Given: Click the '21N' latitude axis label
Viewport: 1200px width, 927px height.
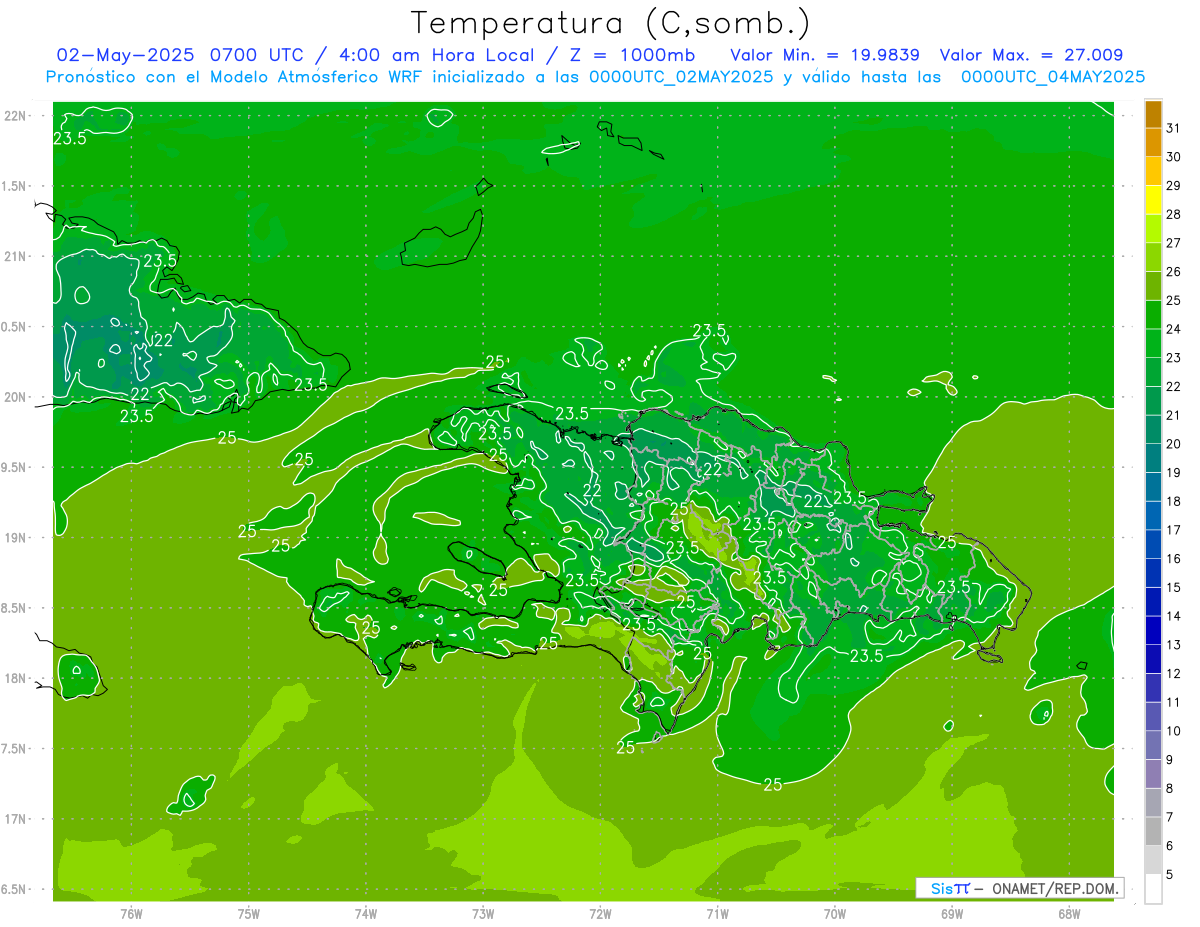Looking at the screenshot, I should click(16, 256).
